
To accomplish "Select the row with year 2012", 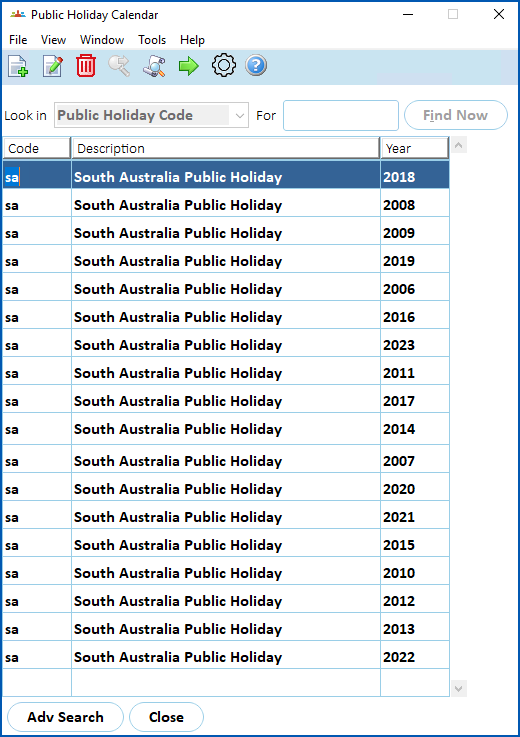I will coord(226,599).
